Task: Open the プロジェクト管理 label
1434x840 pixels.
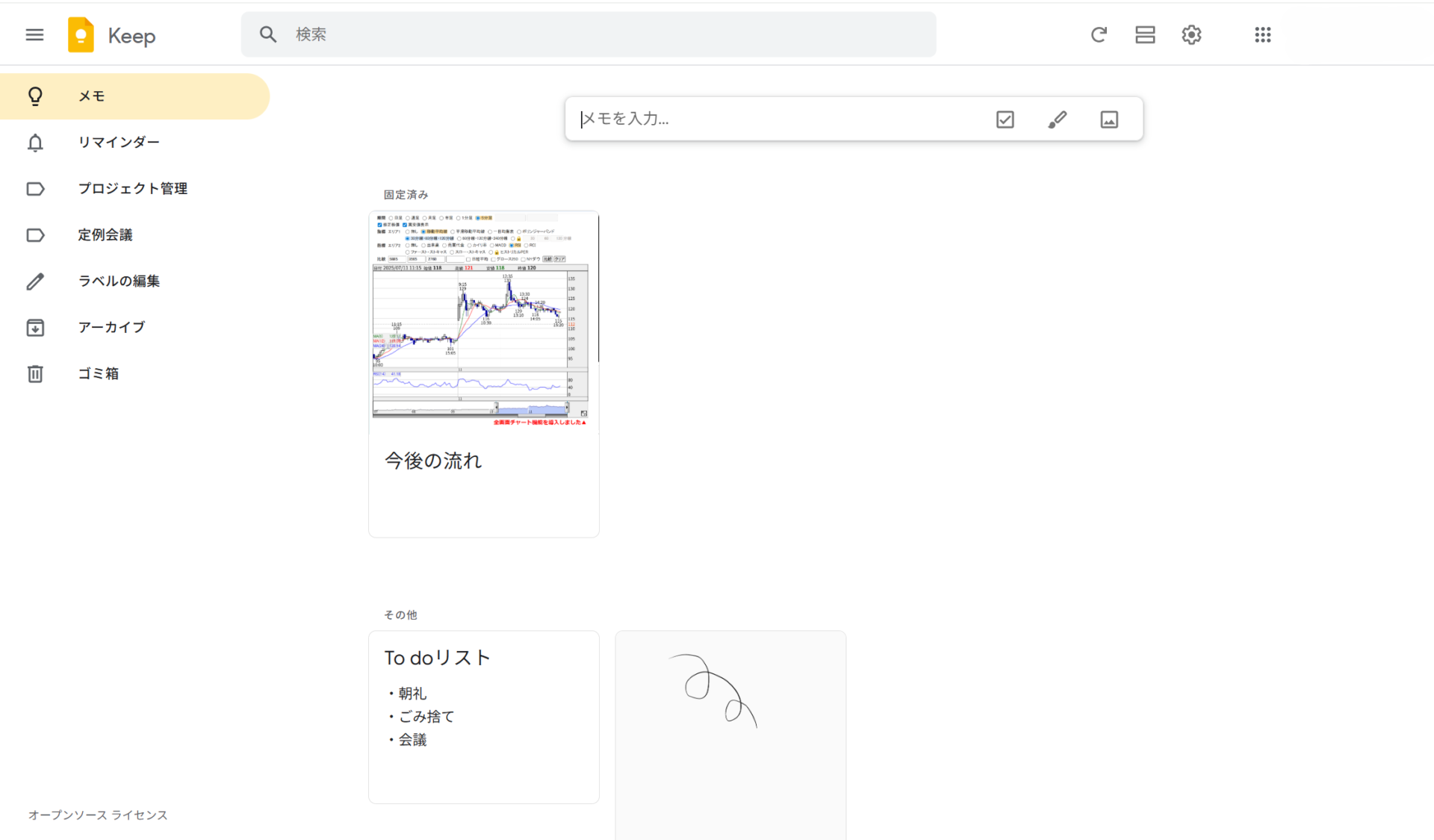Action: pyautogui.click(x=132, y=188)
